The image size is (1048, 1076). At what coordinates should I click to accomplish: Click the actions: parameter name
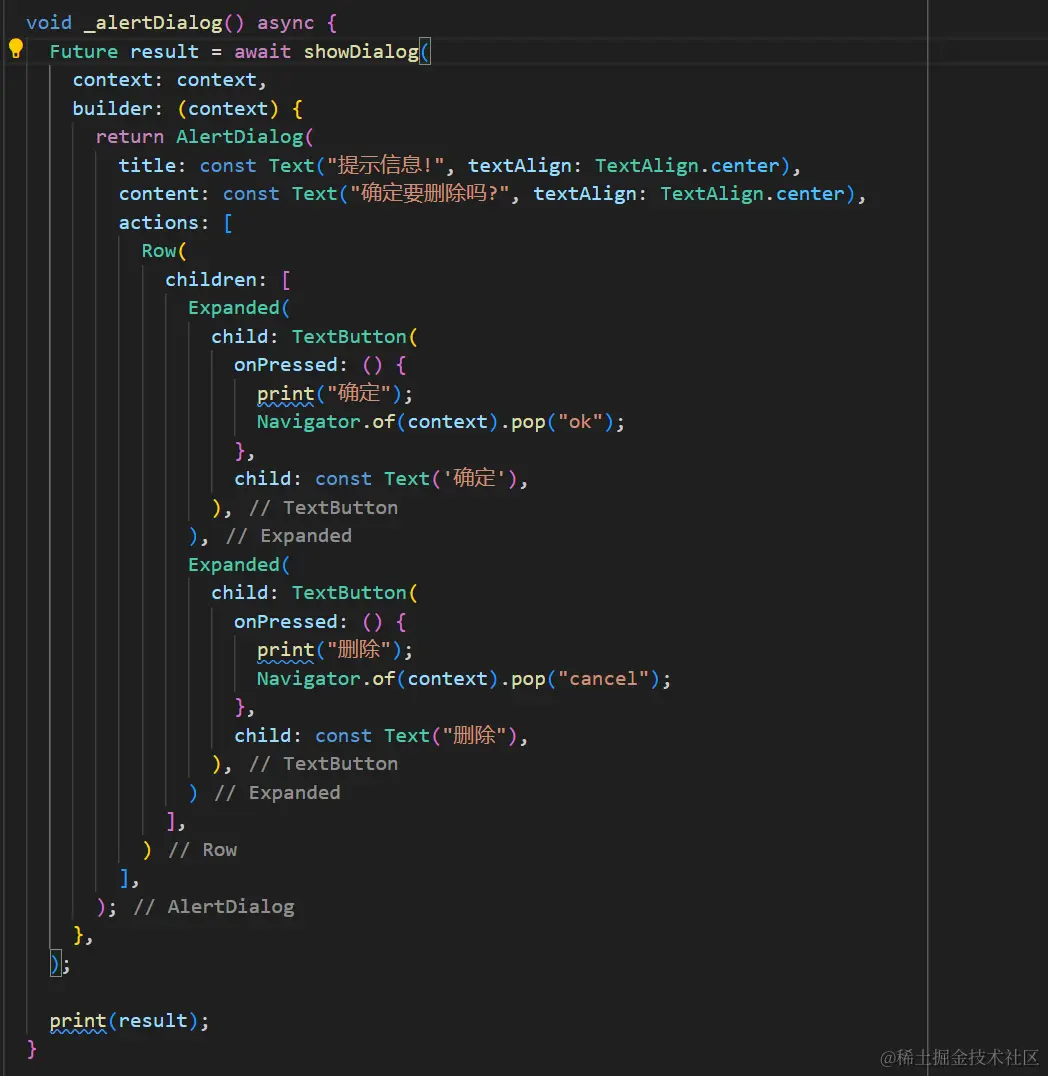164,222
